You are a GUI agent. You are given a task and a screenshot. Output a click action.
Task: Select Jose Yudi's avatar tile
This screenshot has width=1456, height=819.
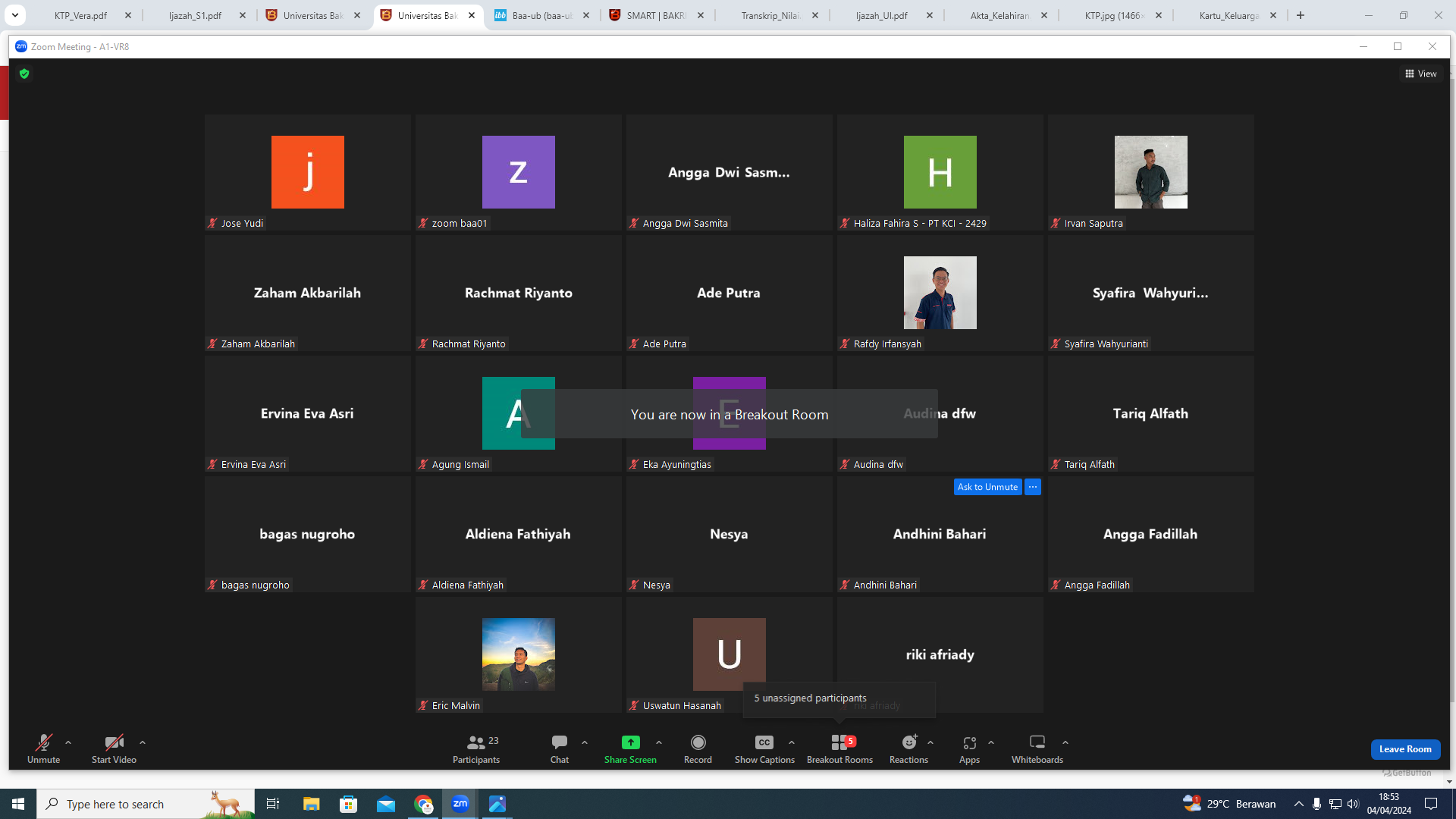click(307, 172)
